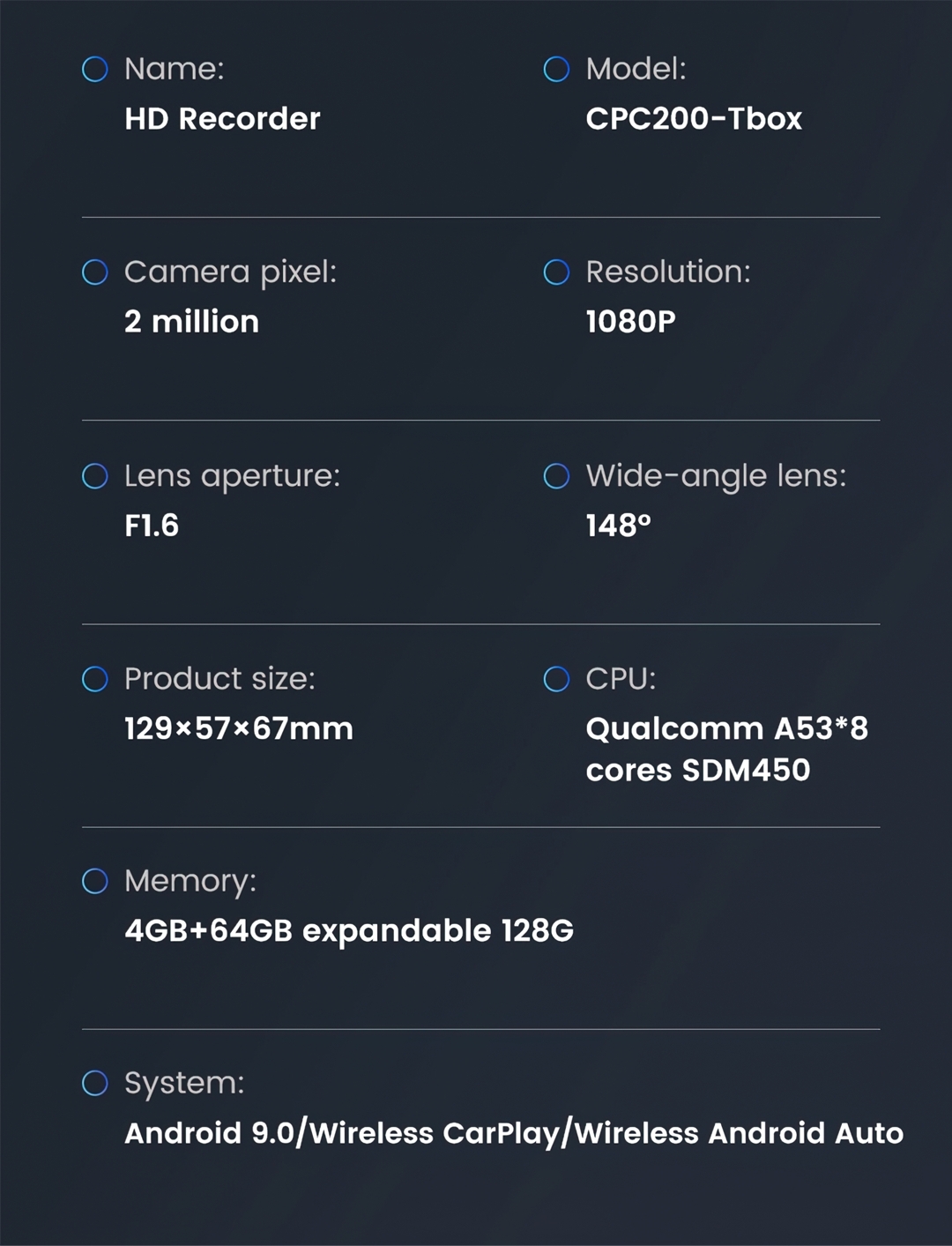Click the Android 9.0/Wireless CarPlay system text
This screenshot has width=952, height=1246.
pos(513,1133)
